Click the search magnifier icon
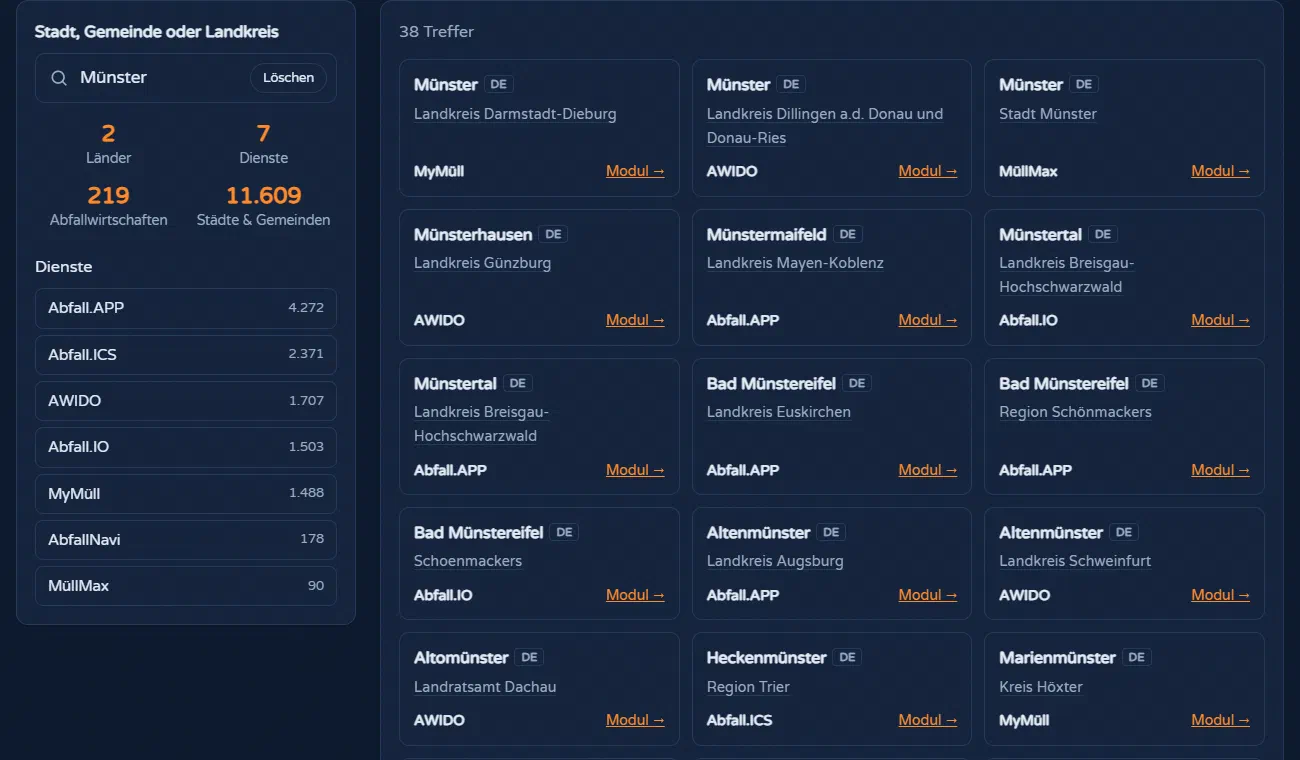Image resolution: width=1300 pixels, height=760 pixels. [60, 78]
